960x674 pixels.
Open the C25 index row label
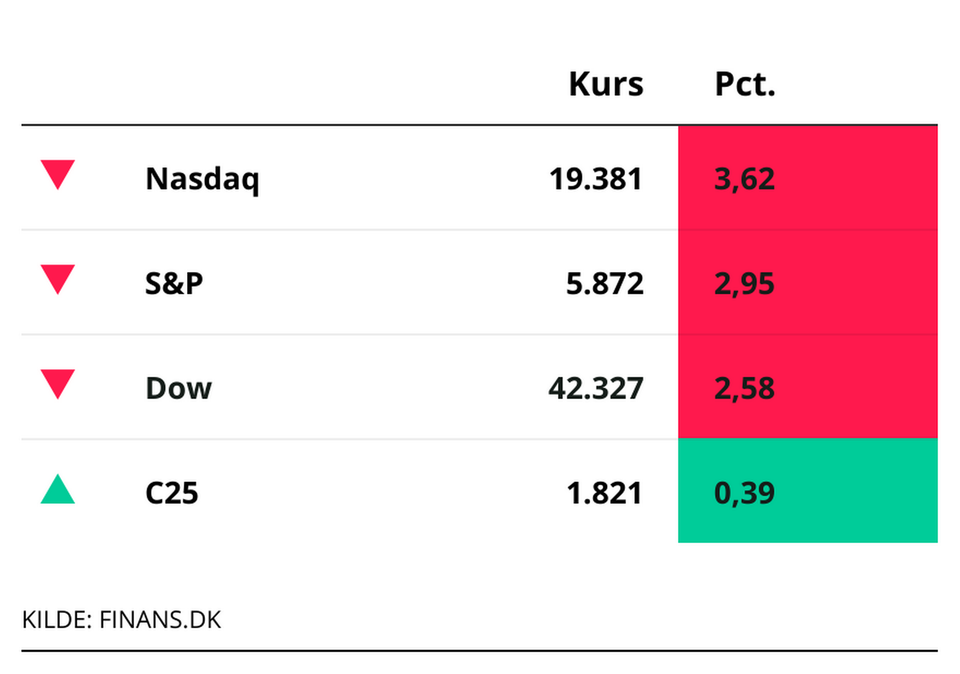click(172, 493)
